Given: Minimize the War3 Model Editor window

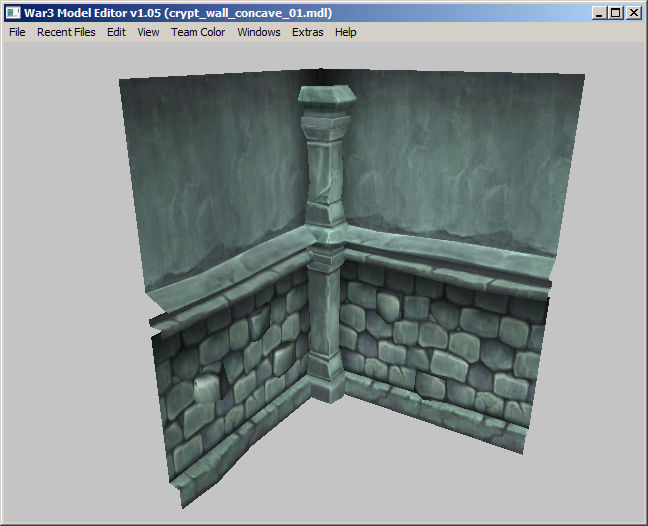Looking at the screenshot, I should (599, 13).
